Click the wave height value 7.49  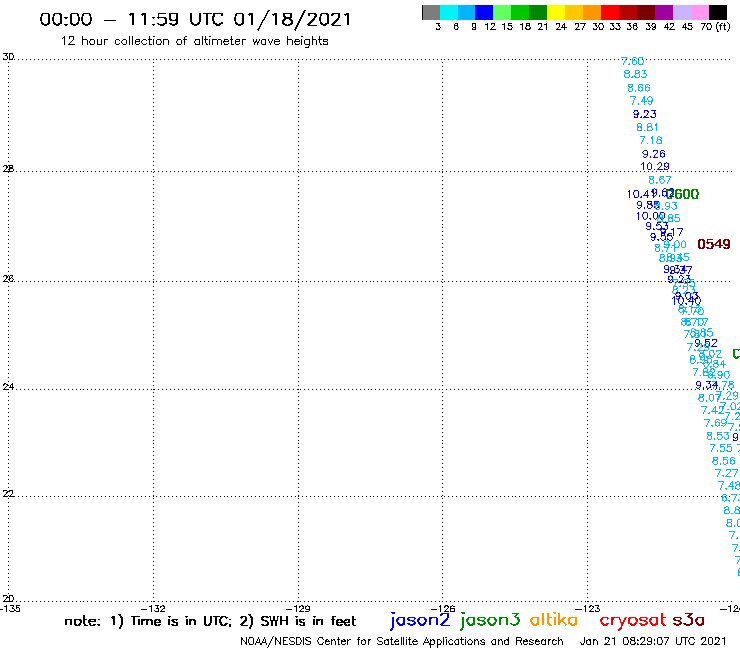point(641,101)
